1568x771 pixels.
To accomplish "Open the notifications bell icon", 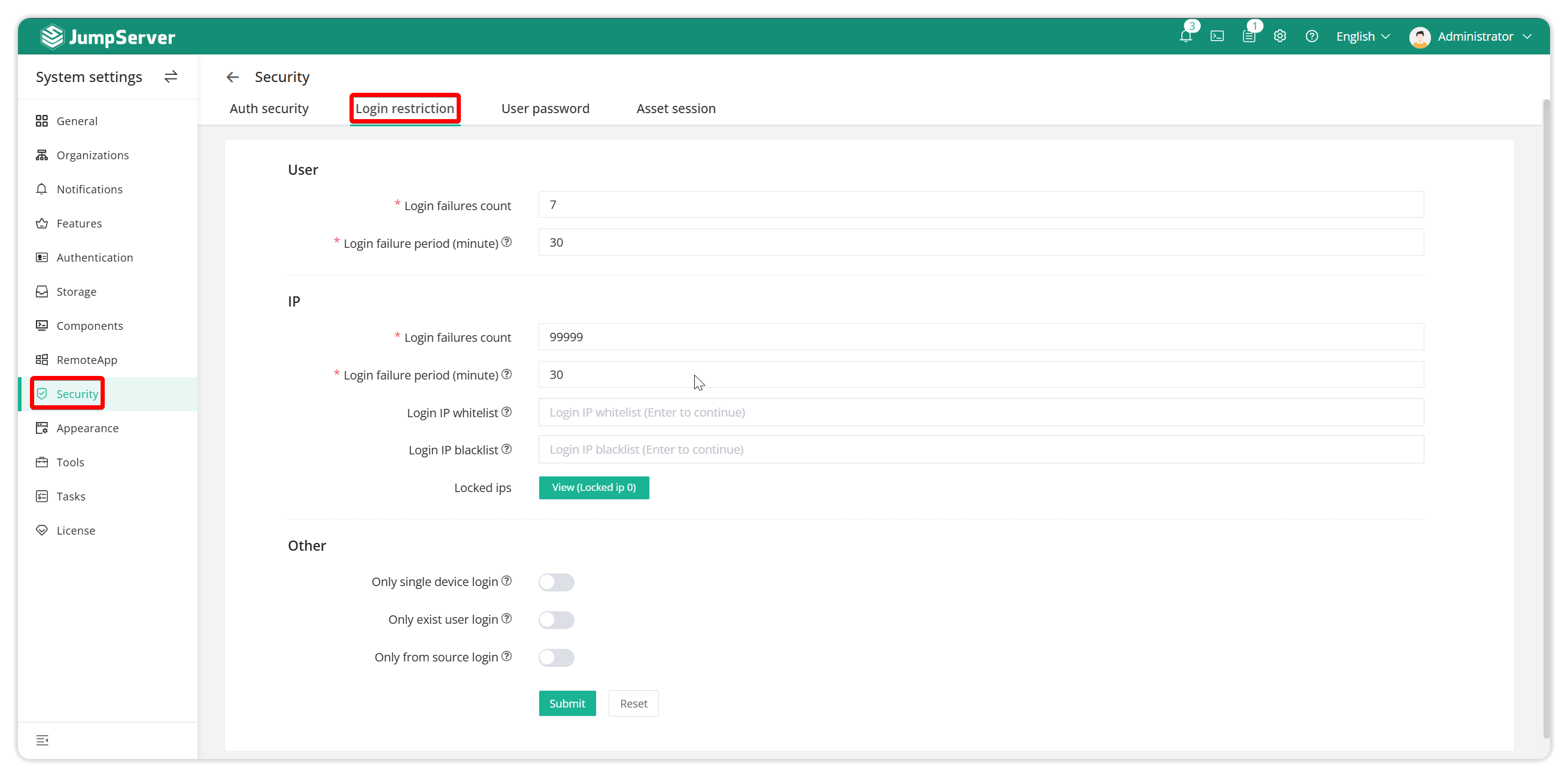I will pyautogui.click(x=1185, y=36).
